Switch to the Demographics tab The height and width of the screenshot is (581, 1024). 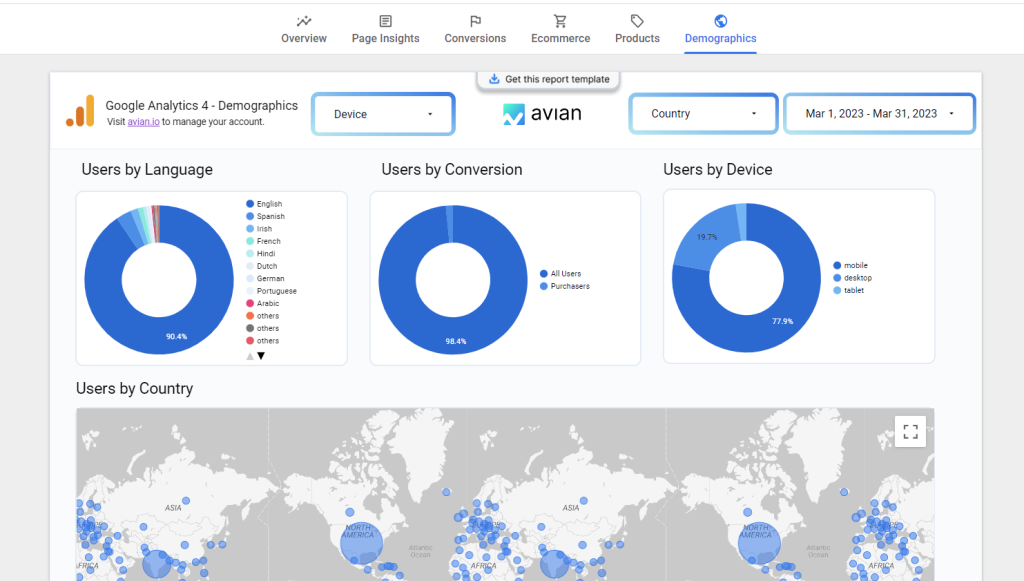720,37
